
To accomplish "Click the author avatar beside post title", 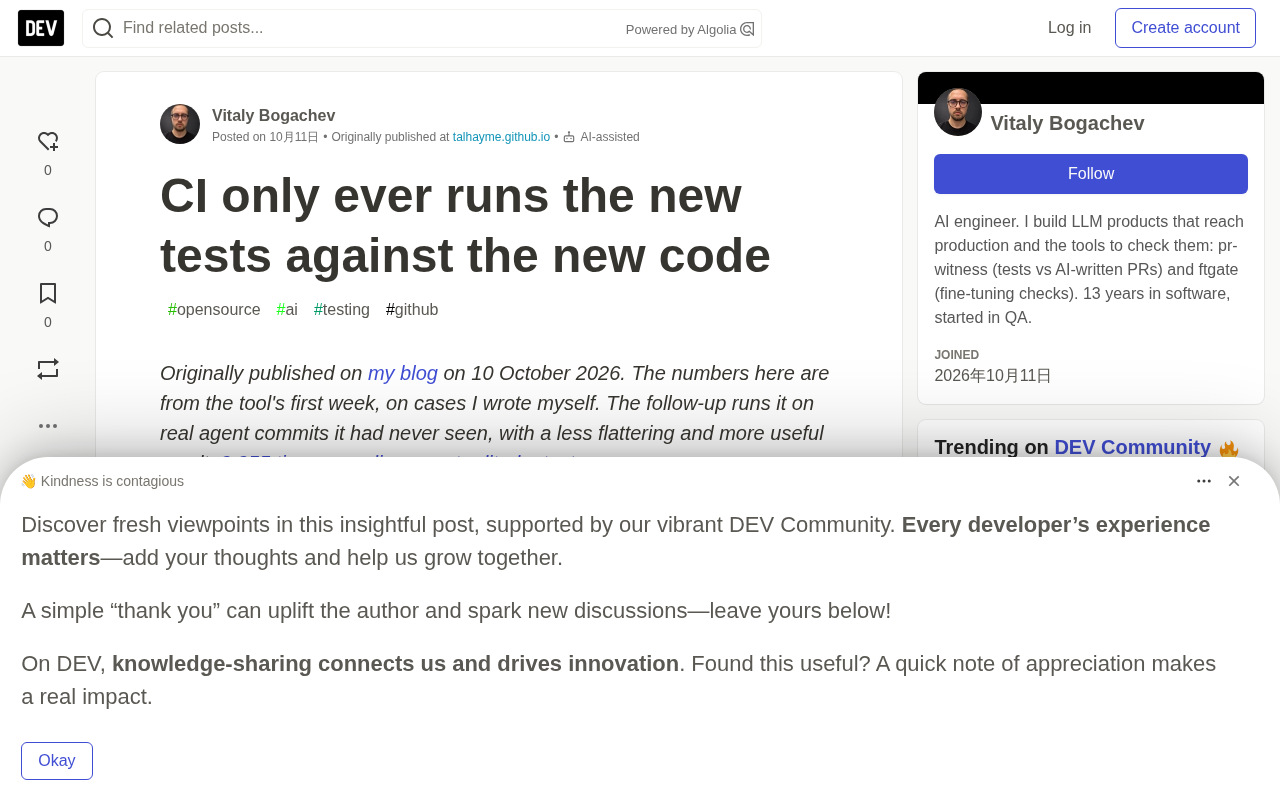I will (x=180, y=124).
